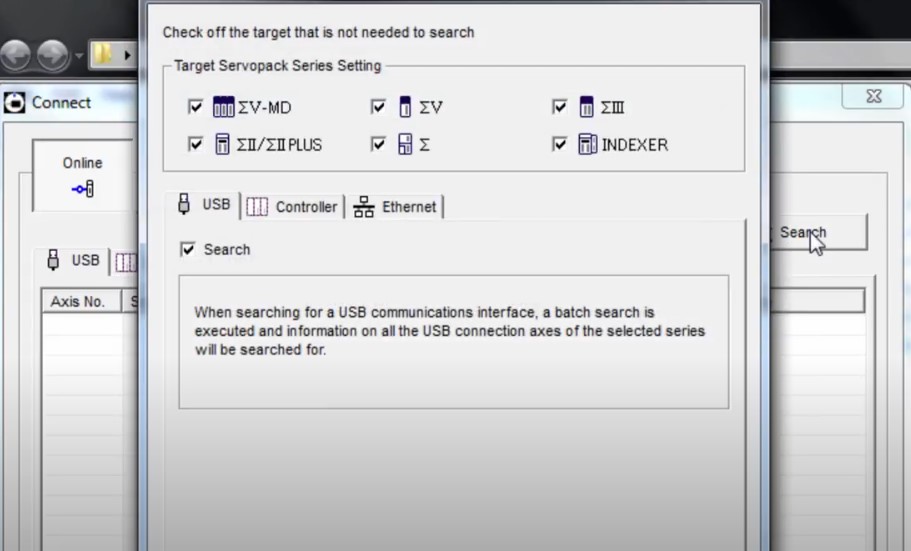The width and height of the screenshot is (911, 551).
Task: Uncheck the ΣV-MD series checkbox
Action: point(196,107)
